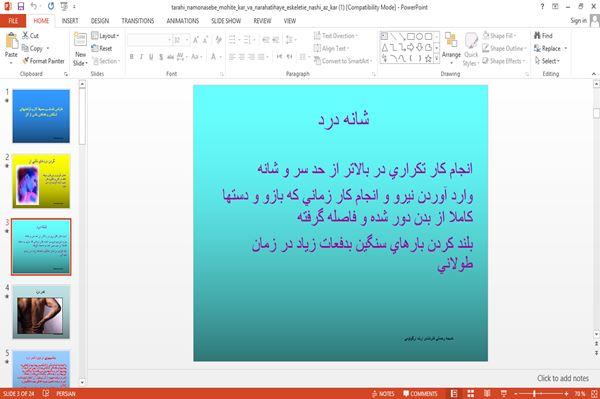600x399 pixels.
Task: Switch to the INSERT tab
Action: click(70, 21)
